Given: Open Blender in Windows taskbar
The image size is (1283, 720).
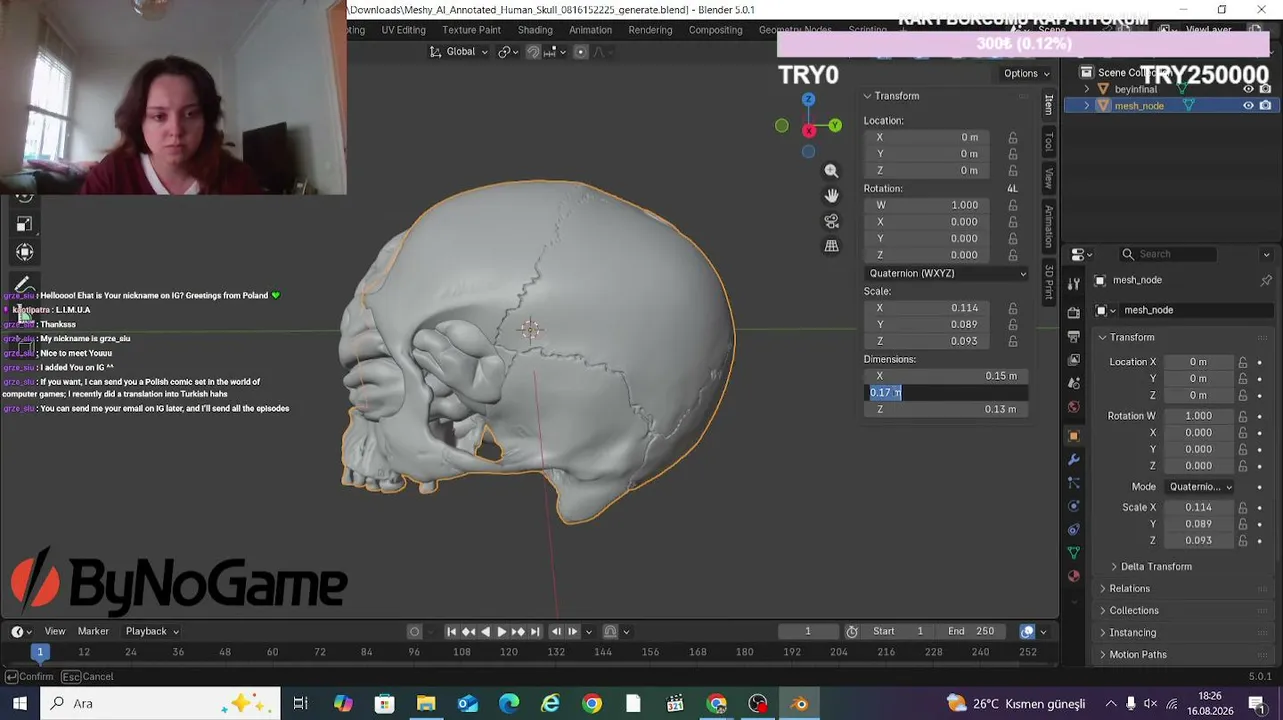Looking at the screenshot, I should pyautogui.click(x=799, y=704).
